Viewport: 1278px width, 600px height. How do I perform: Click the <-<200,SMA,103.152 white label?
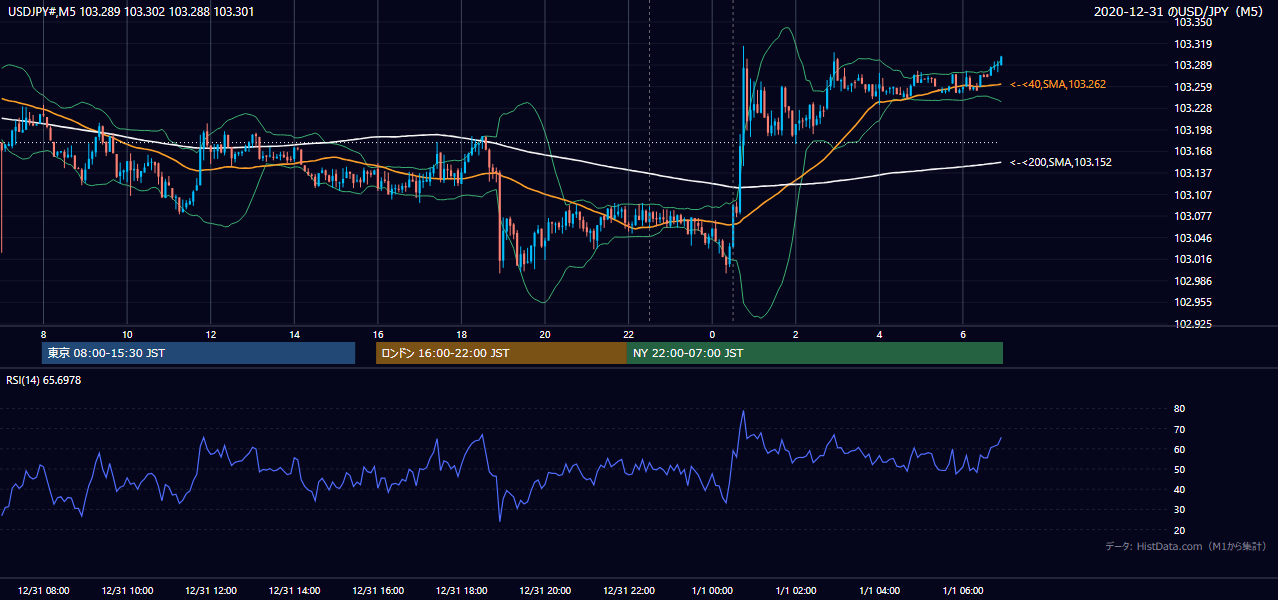[x=1061, y=162]
